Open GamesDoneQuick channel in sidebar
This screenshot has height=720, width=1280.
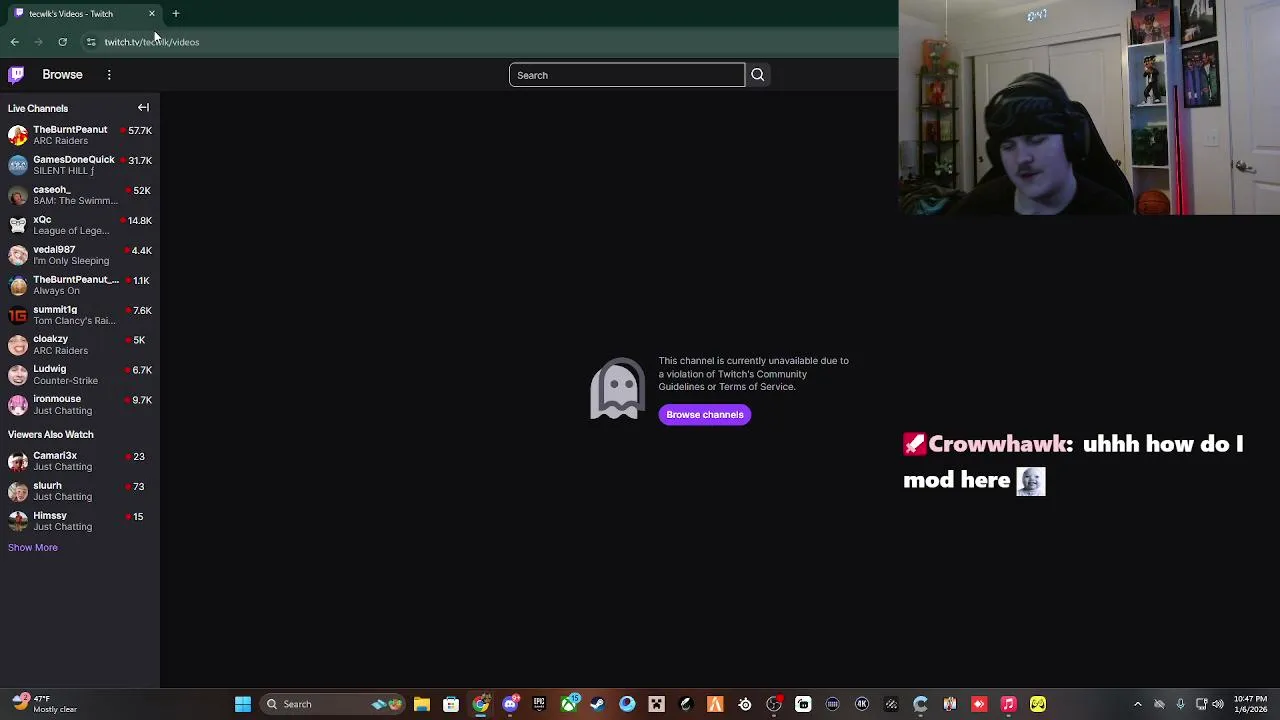[80, 165]
